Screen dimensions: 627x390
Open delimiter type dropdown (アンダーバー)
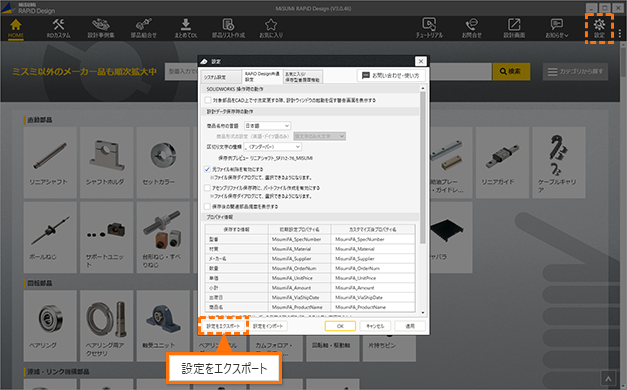pos(272,147)
